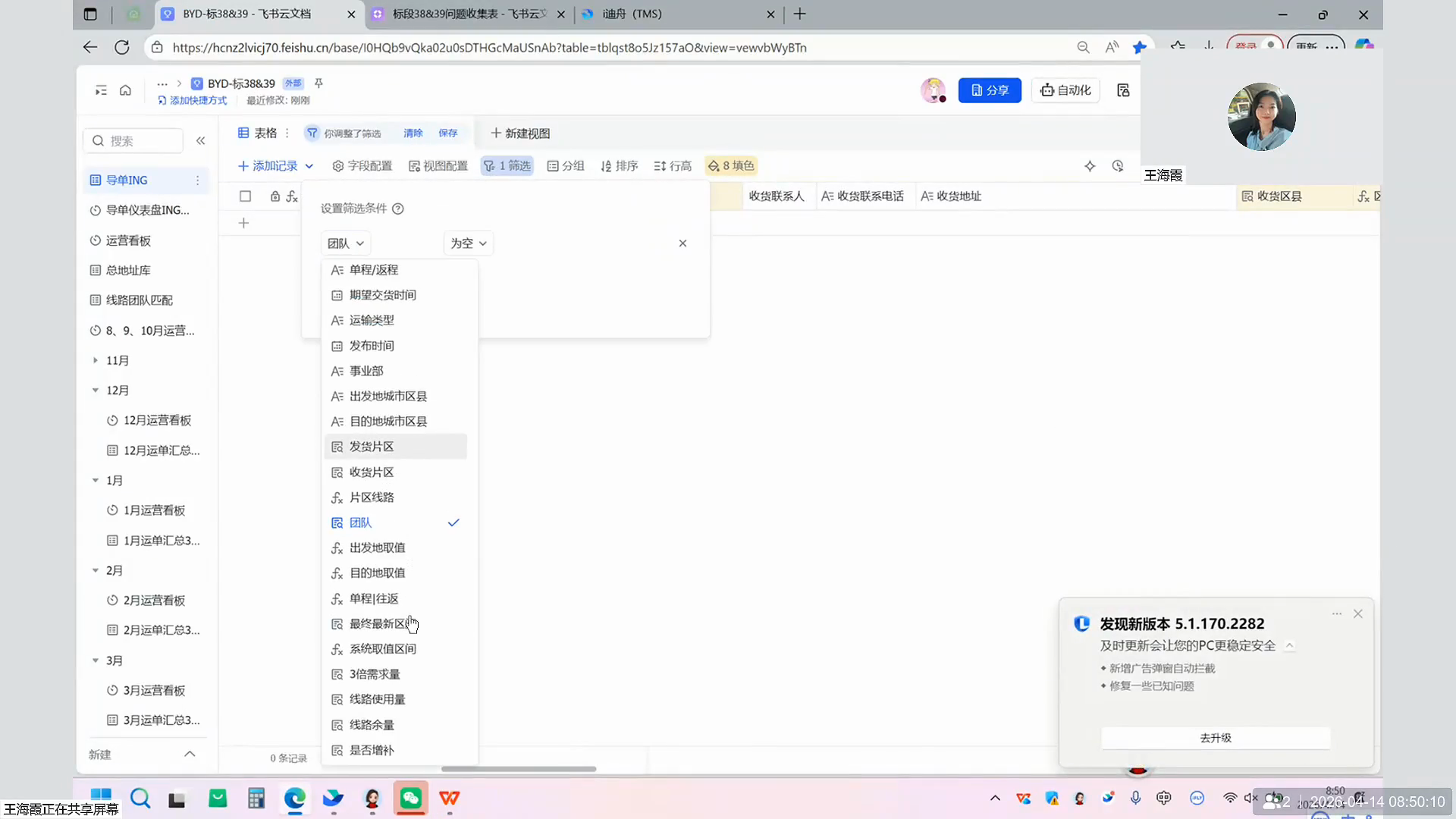The image size is (1456, 819).
Task: Remove filter condition with the X icon
Action: [682, 243]
